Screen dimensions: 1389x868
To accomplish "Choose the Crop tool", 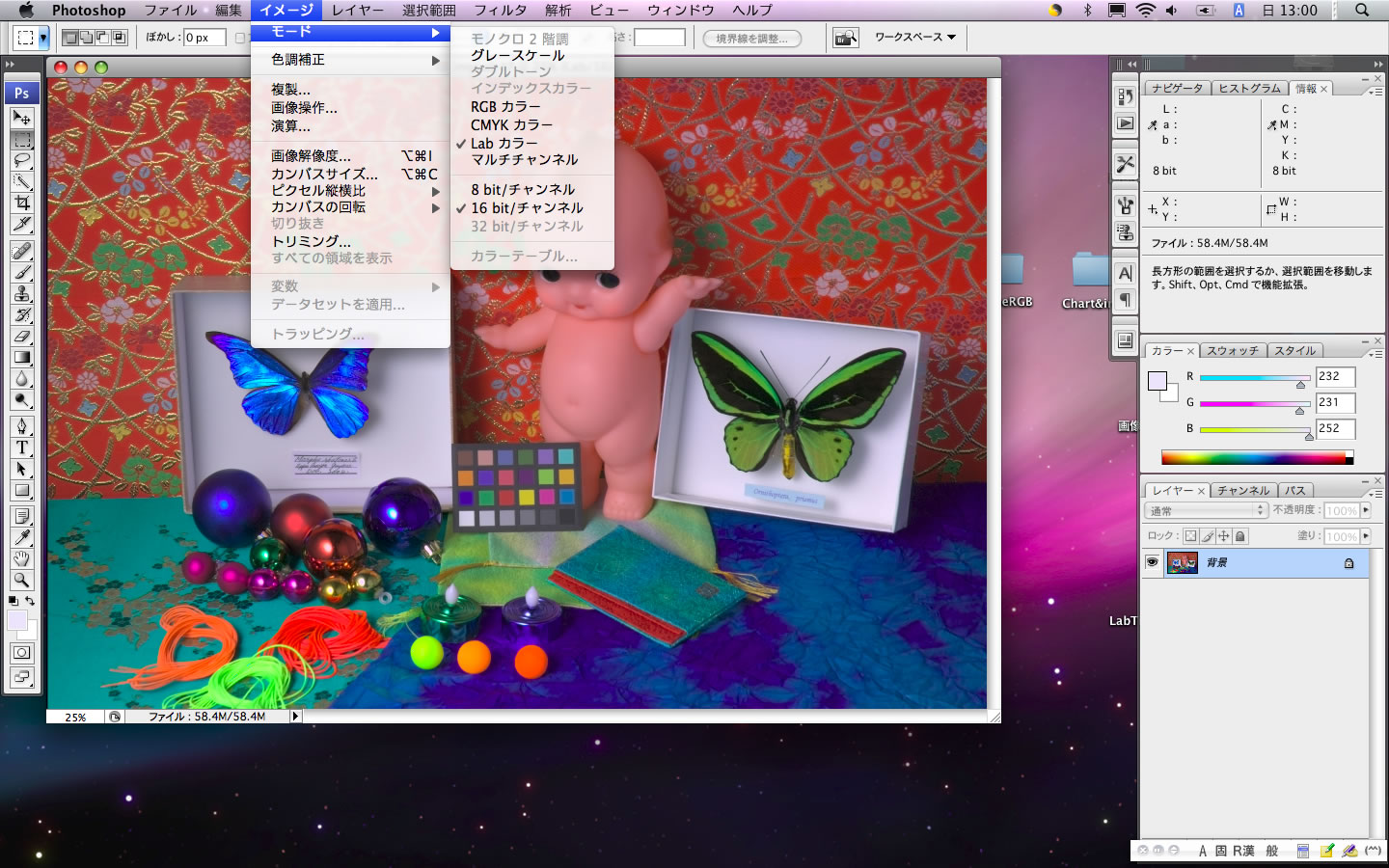I will click(21, 203).
